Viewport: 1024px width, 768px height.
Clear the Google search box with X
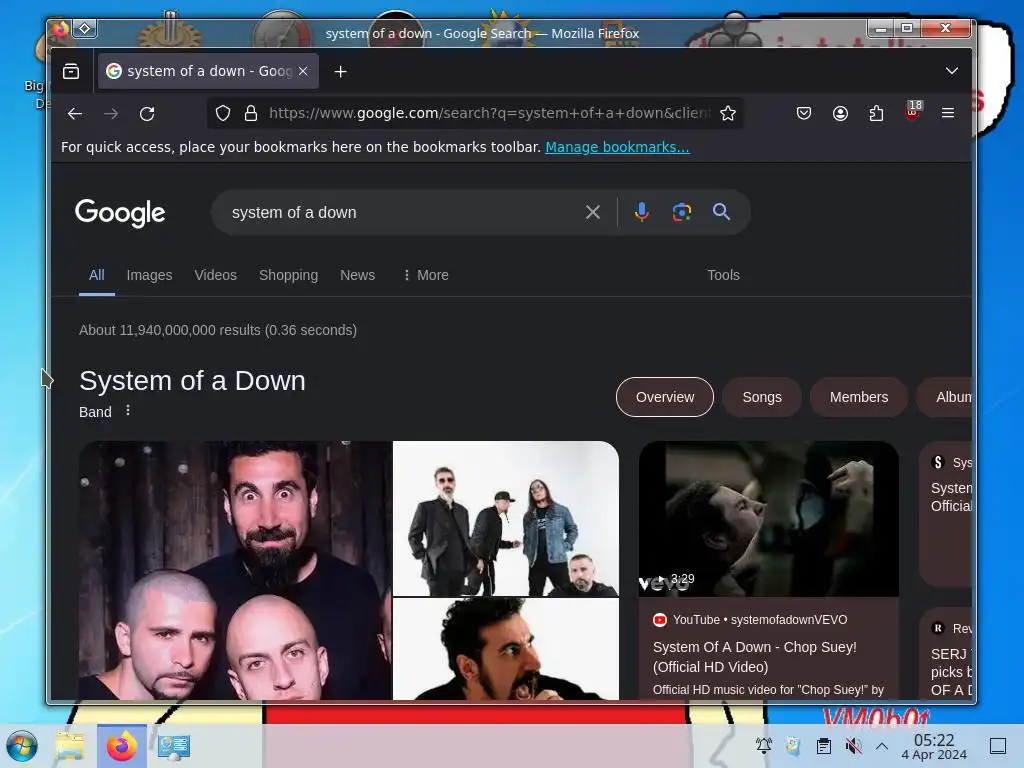(x=593, y=212)
